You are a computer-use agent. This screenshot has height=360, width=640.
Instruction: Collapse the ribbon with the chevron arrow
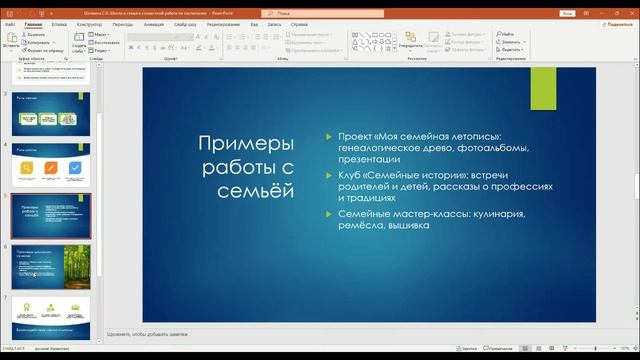coord(635,59)
